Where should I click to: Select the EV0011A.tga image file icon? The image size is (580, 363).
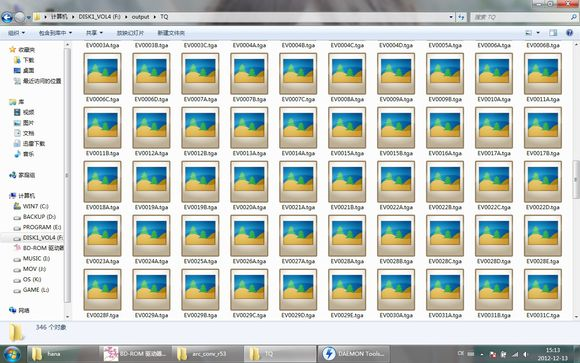[x=543, y=74]
